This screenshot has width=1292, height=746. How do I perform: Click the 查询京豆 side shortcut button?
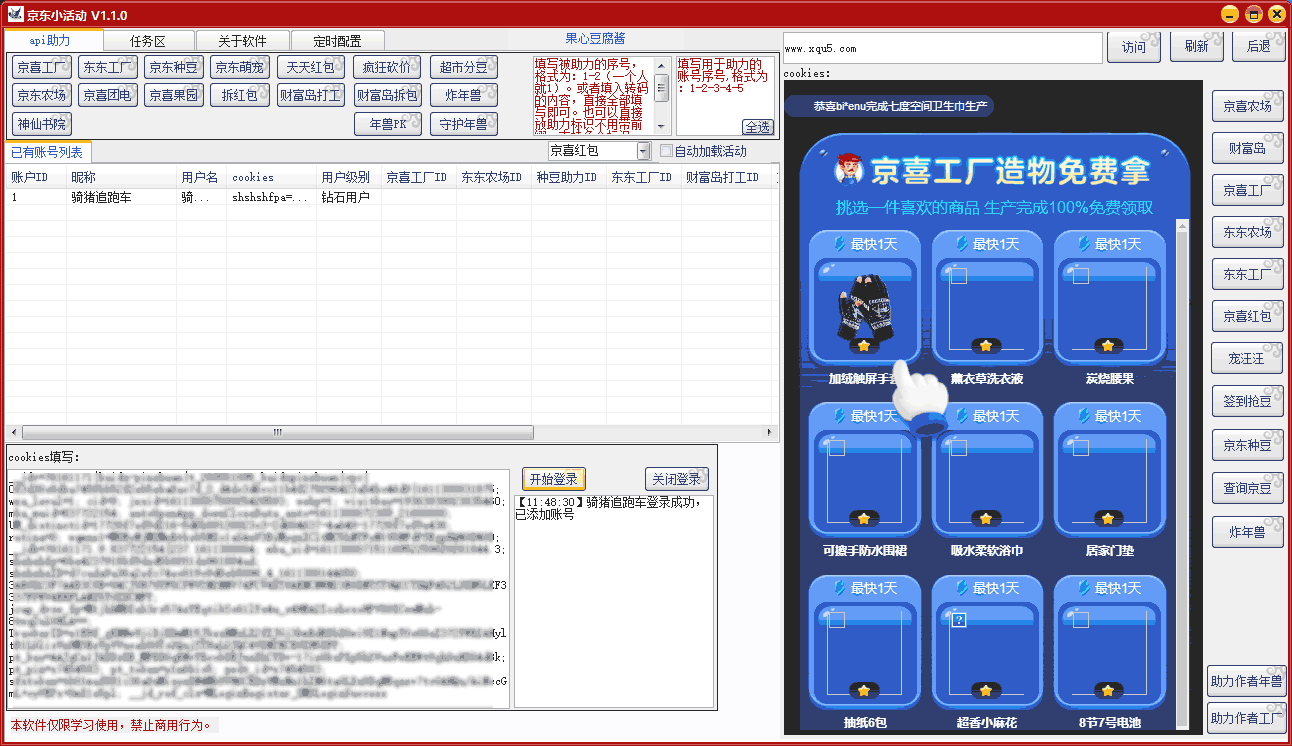1247,488
